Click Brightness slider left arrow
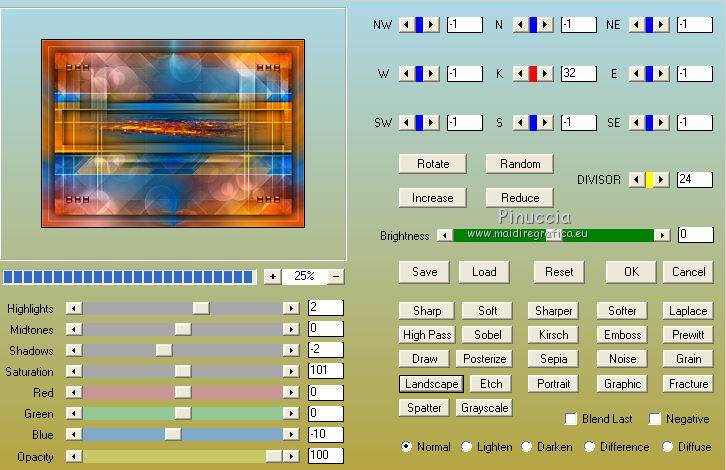This screenshot has width=726, height=470. [445, 235]
